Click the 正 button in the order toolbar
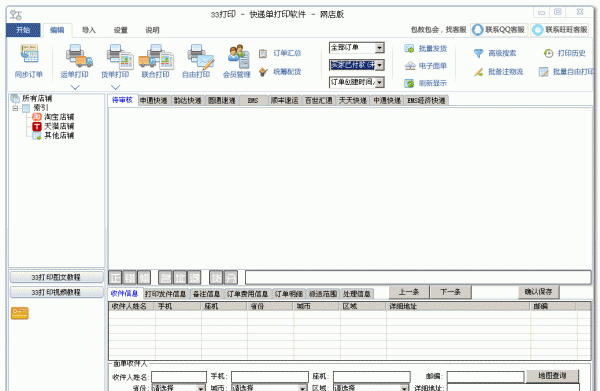Image resolution: width=600 pixels, height=391 pixels. click(x=116, y=277)
